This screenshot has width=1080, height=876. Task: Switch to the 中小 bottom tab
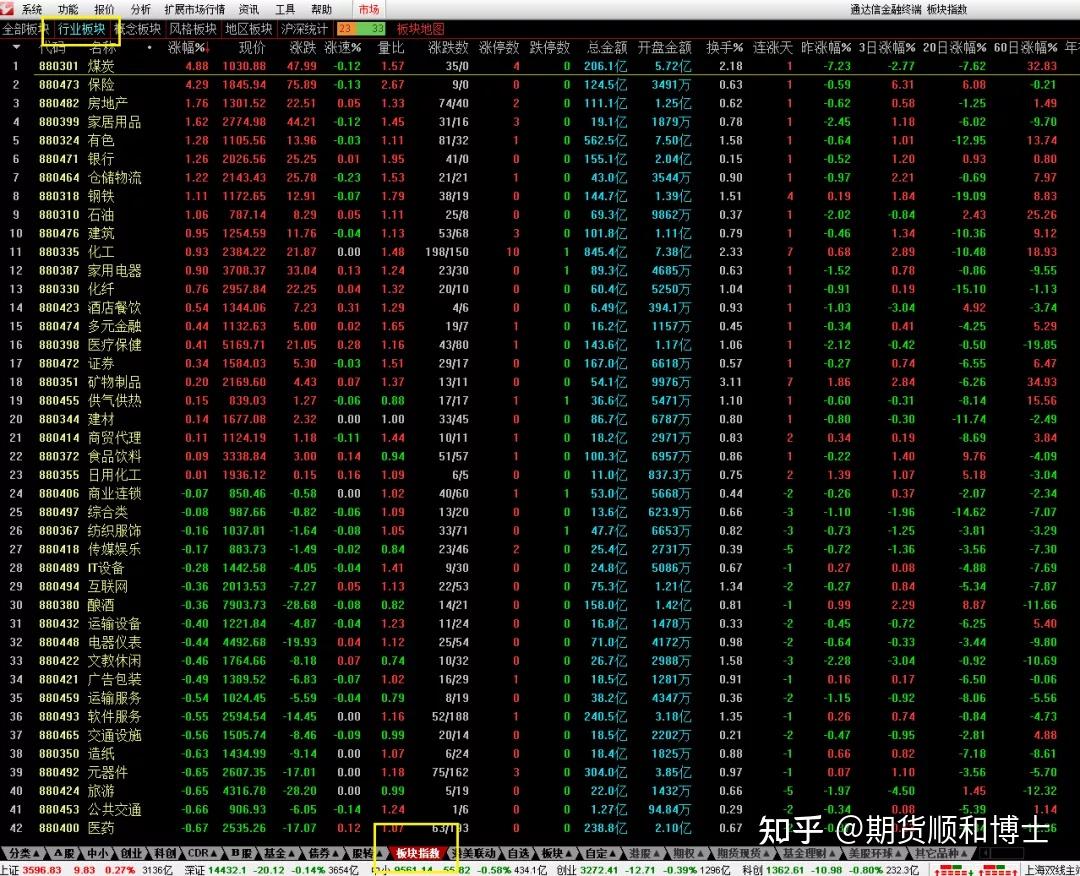[x=97, y=853]
